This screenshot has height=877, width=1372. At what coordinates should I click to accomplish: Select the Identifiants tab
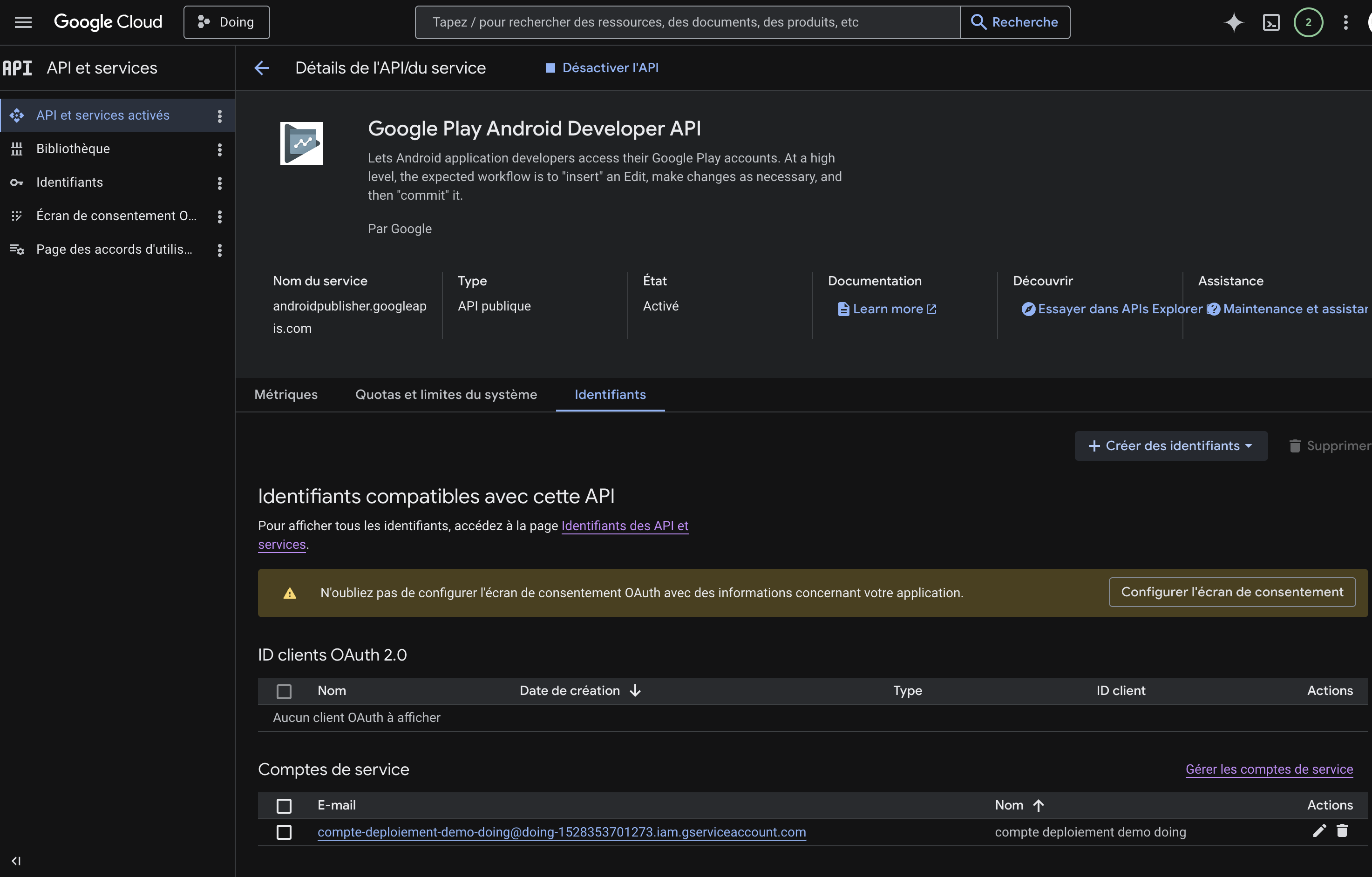pyautogui.click(x=610, y=394)
